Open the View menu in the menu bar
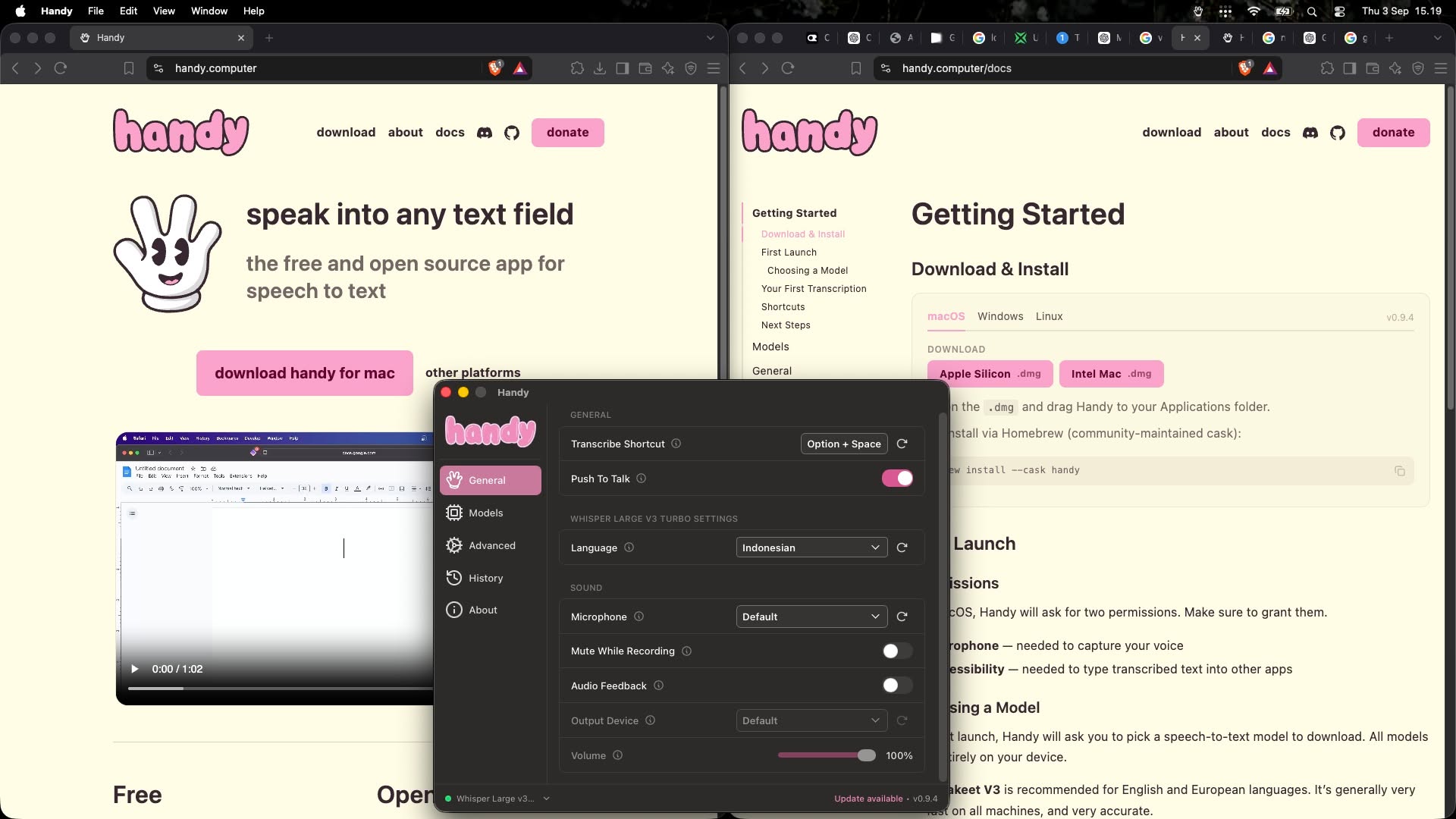The width and height of the screenshot is (1456, 819). (x=164, y=11)
